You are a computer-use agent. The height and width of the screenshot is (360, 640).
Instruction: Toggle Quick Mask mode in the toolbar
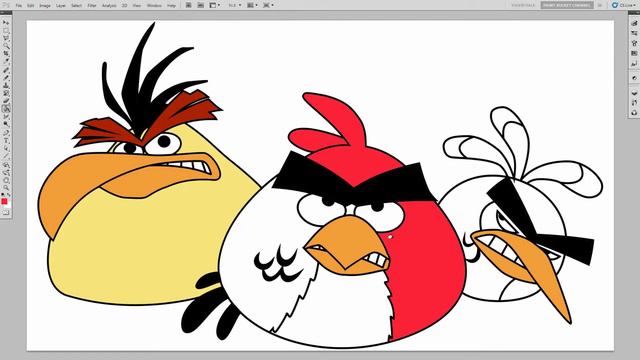6,213
